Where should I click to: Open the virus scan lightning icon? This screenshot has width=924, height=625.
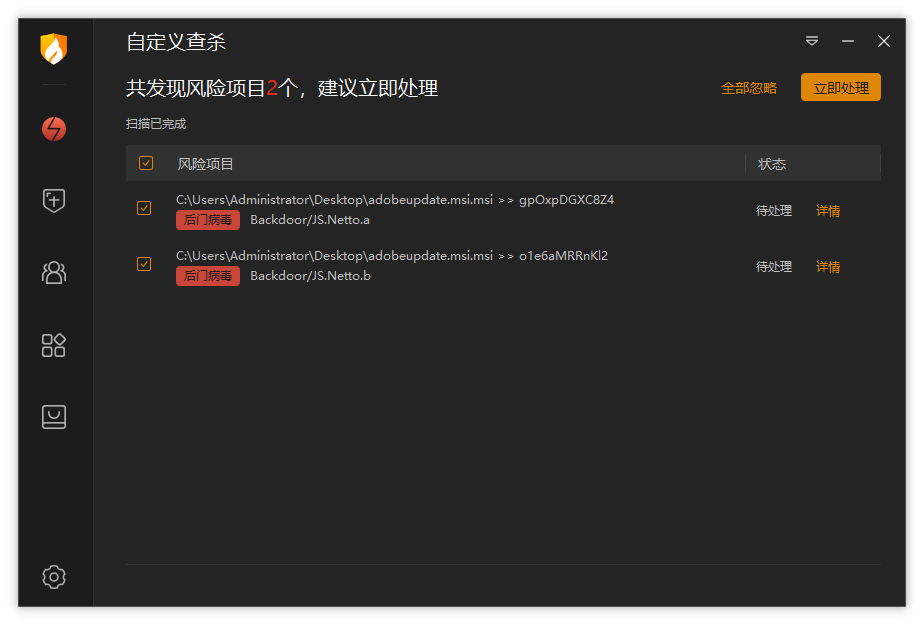[x=54, y=129]
